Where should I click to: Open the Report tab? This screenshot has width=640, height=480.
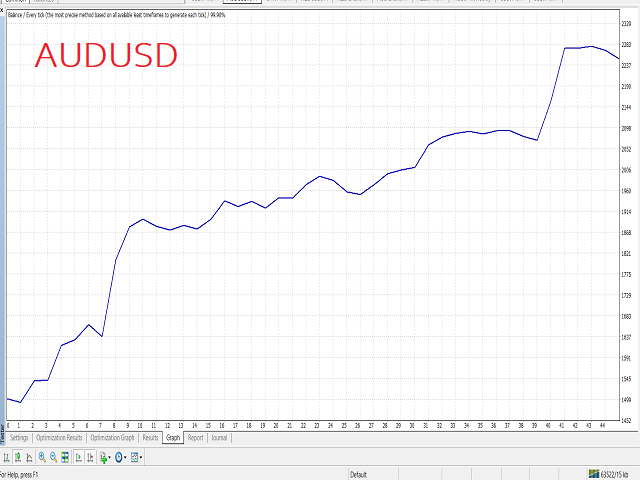[196, 438]
